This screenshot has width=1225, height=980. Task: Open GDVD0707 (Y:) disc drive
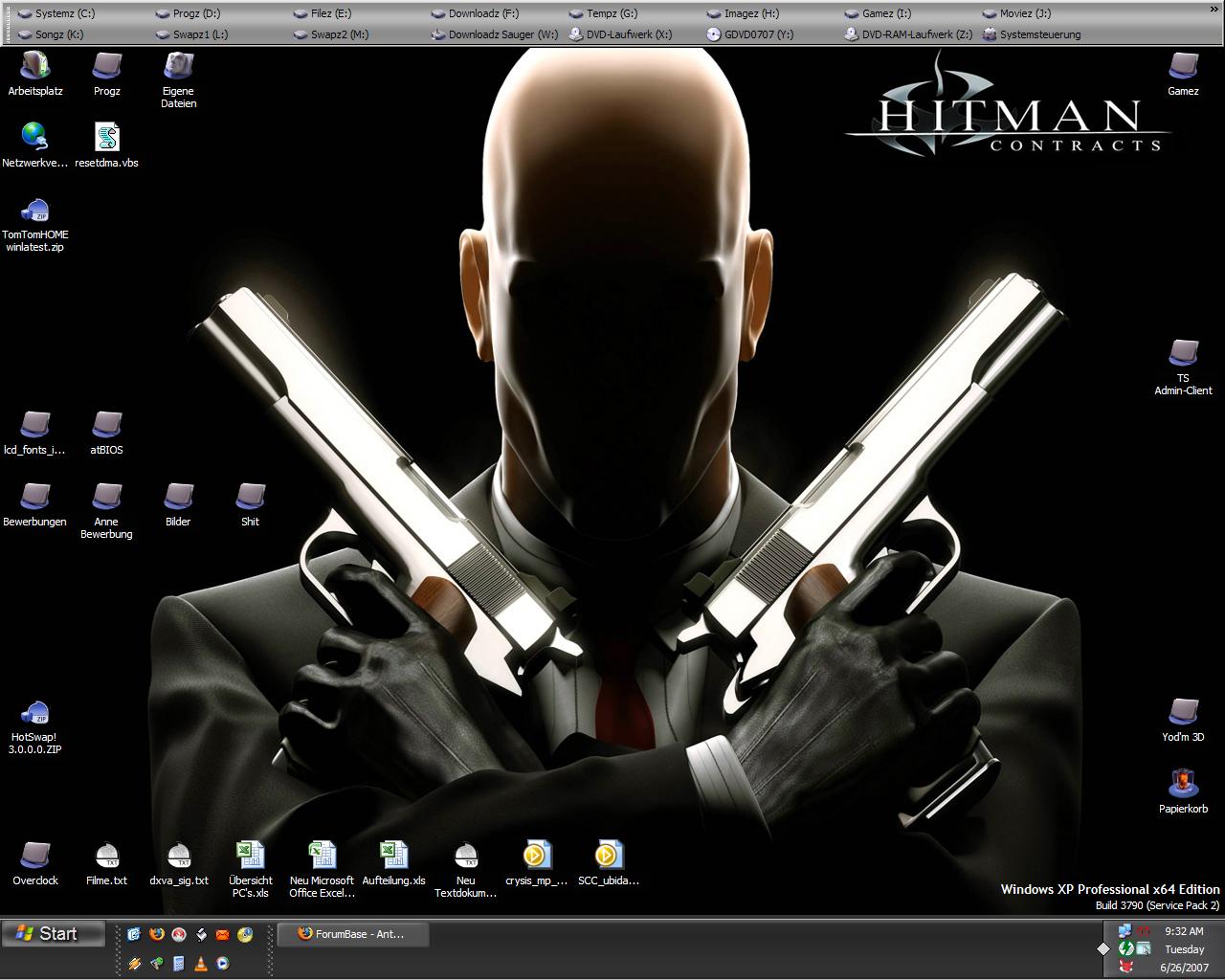coord(750,34)
